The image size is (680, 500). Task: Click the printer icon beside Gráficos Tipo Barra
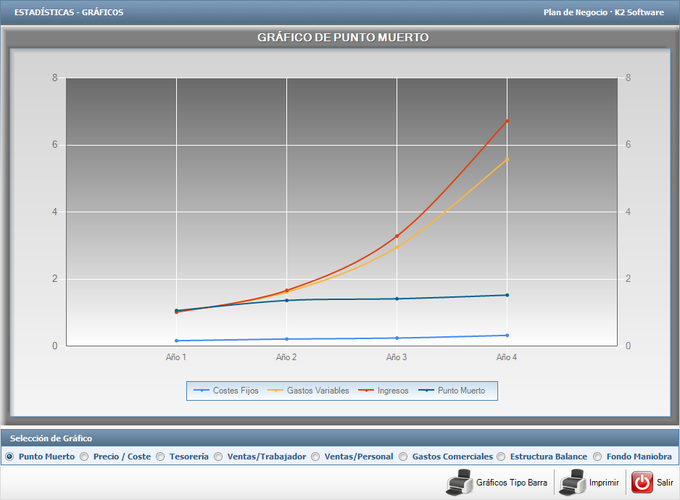coord(459,482)
